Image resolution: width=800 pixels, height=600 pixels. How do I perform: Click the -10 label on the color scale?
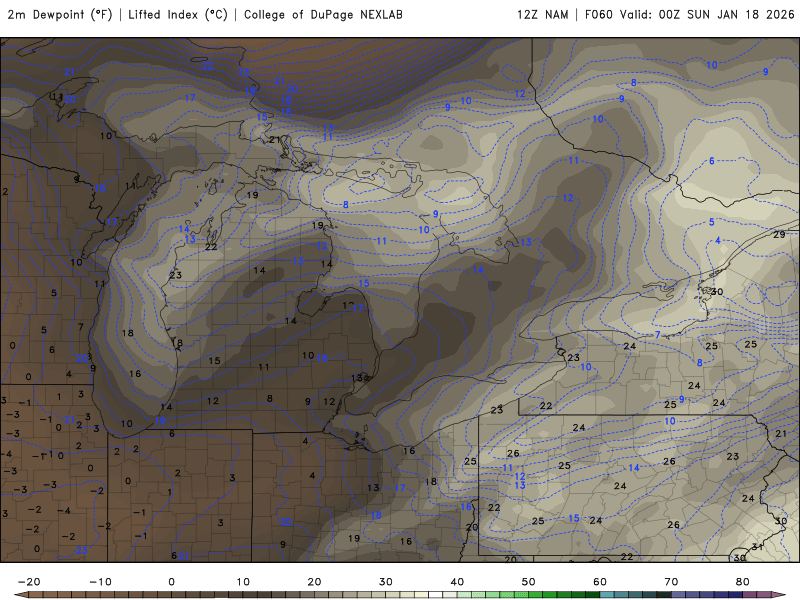101,582
